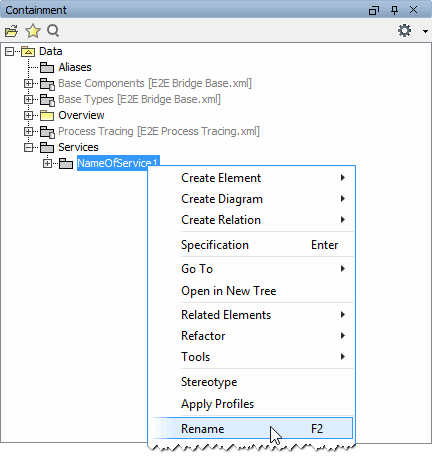Open the magnifier search icon
The image size is (432, 457).
click(53, 31)
